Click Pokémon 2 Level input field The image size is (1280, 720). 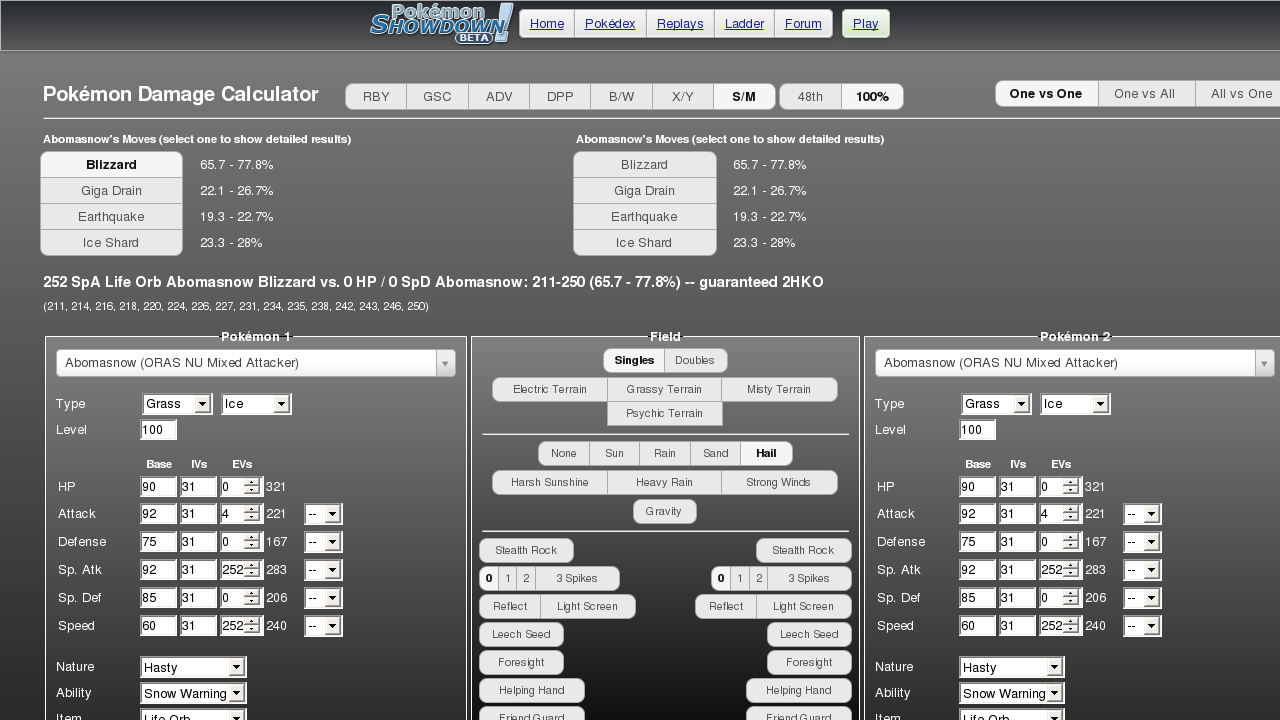click(x=978, y=430)
